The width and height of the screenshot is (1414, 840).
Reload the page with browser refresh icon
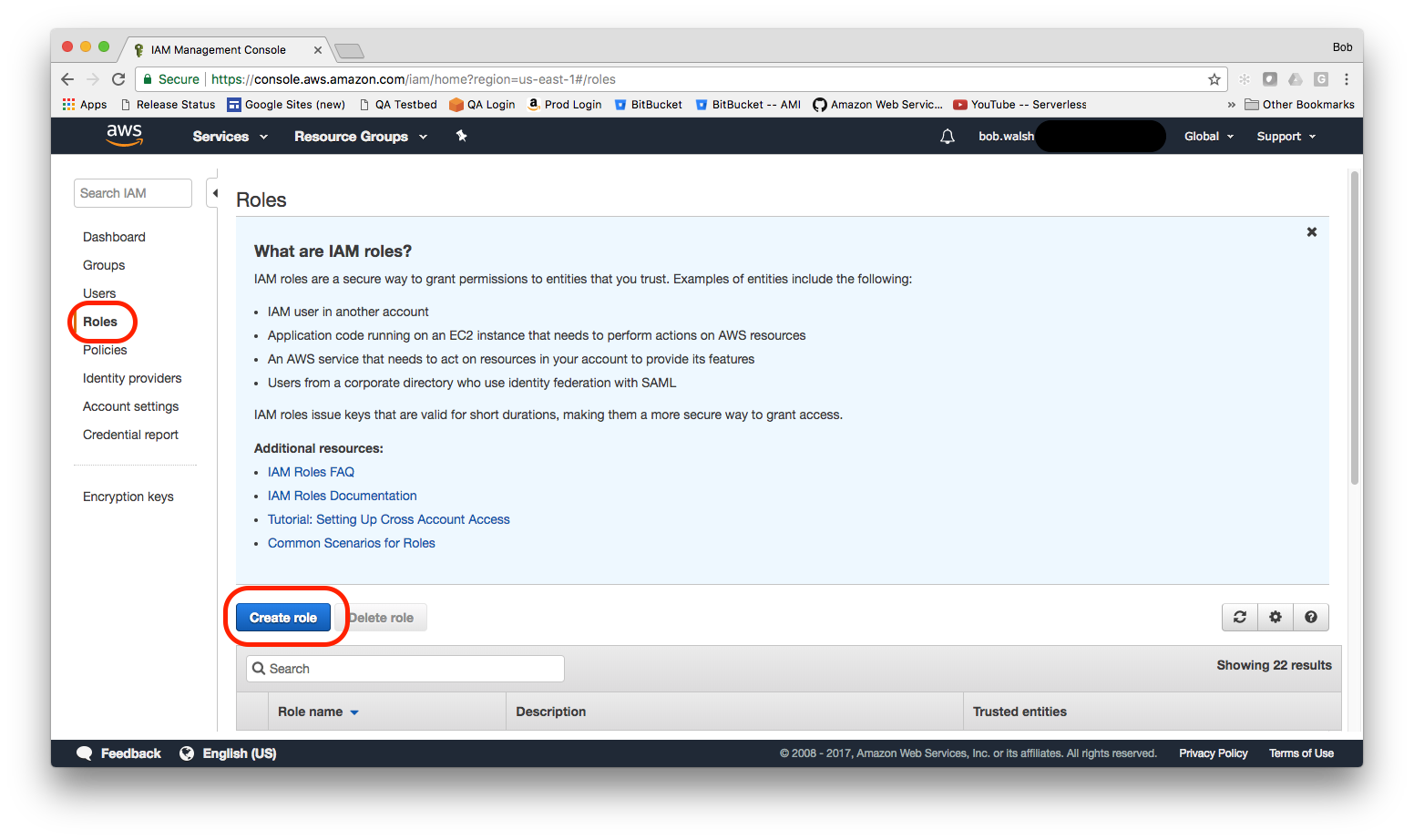(118, 79)
